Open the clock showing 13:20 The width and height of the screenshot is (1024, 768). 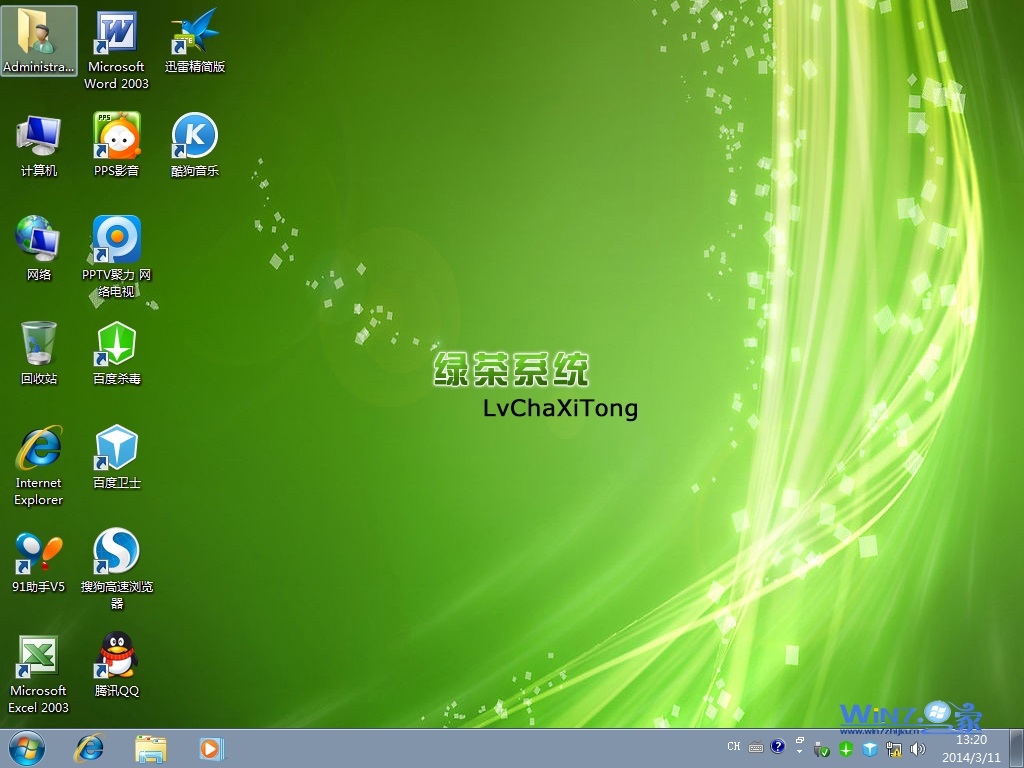point(971,748)
